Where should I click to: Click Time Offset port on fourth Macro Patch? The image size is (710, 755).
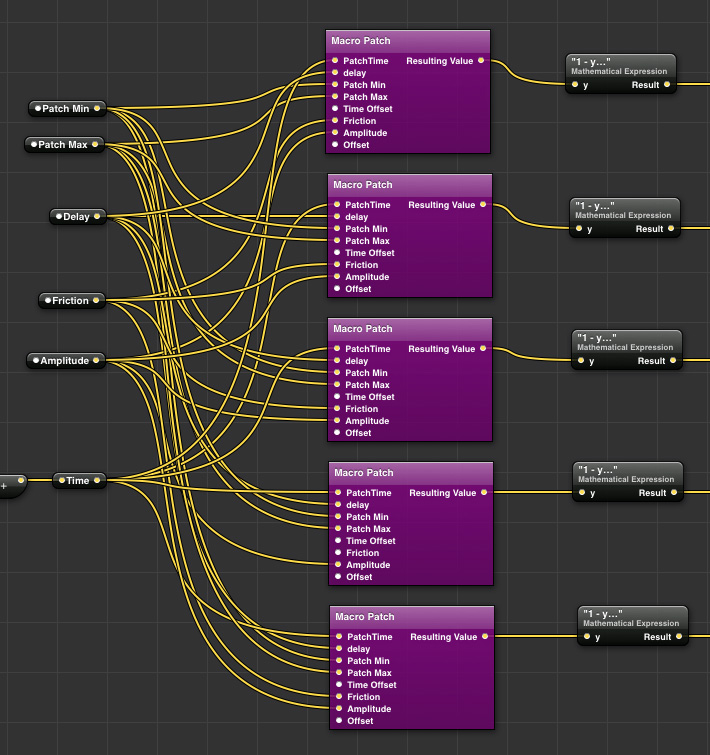click(x=338, y=540)
